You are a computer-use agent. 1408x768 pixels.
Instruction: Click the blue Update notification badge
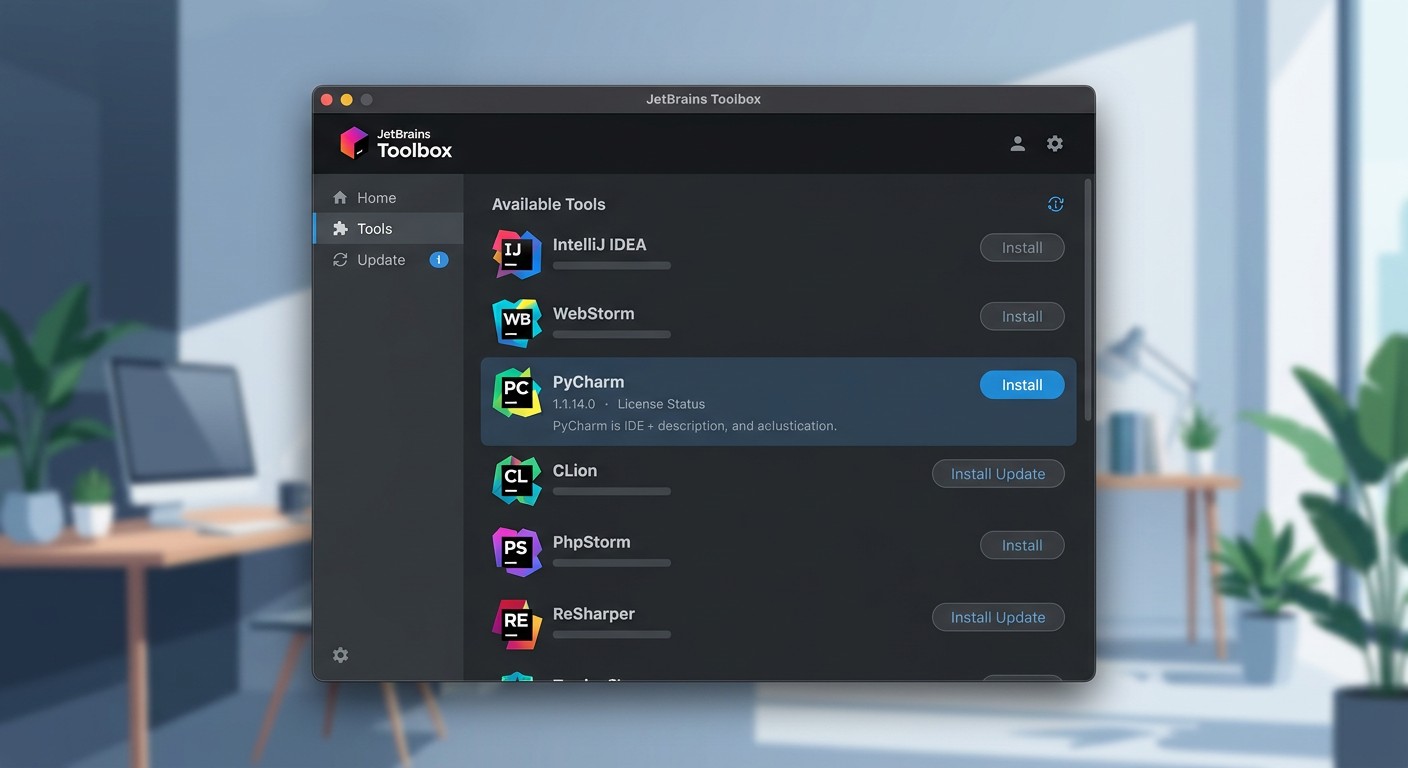click(439, 260)
